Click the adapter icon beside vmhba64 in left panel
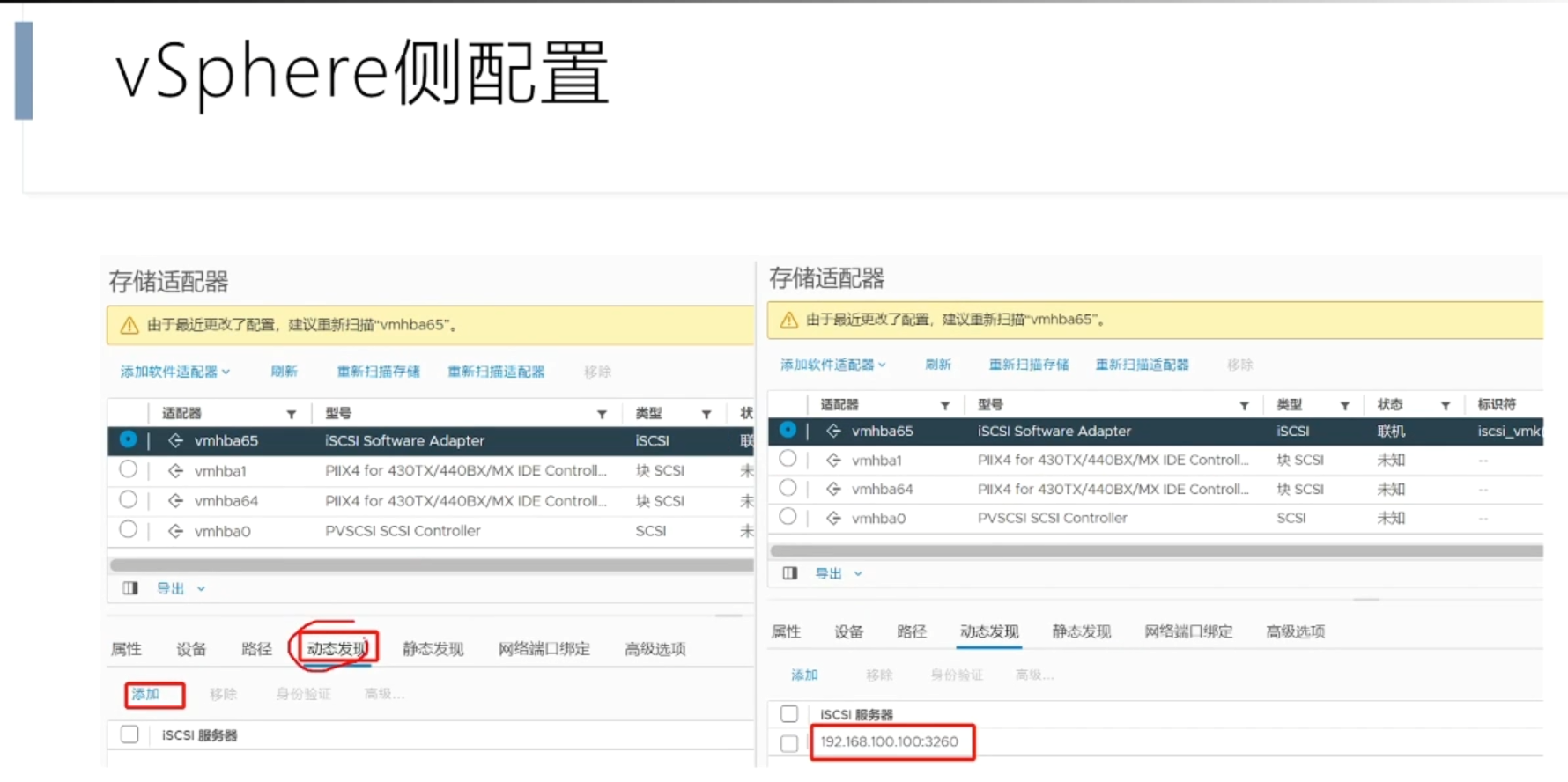 (x=175, y=501)
